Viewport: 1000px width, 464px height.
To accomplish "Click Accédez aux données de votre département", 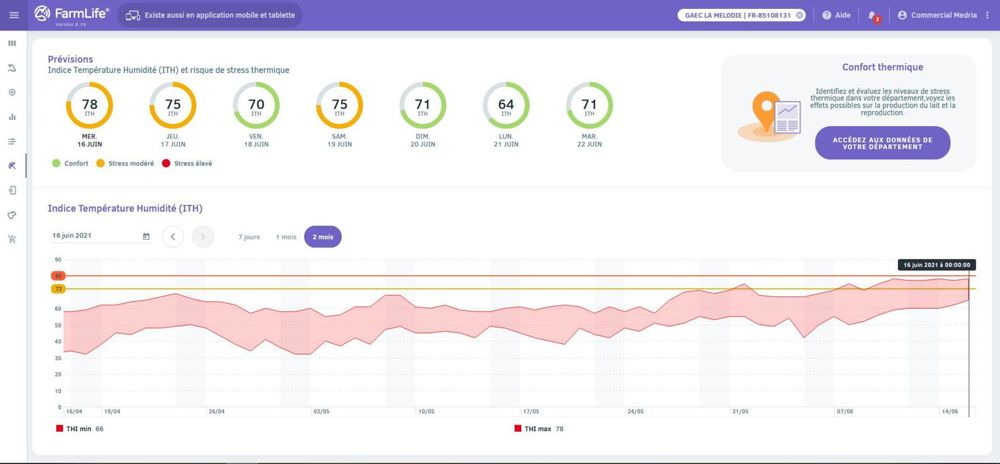I will pos(882,143).
